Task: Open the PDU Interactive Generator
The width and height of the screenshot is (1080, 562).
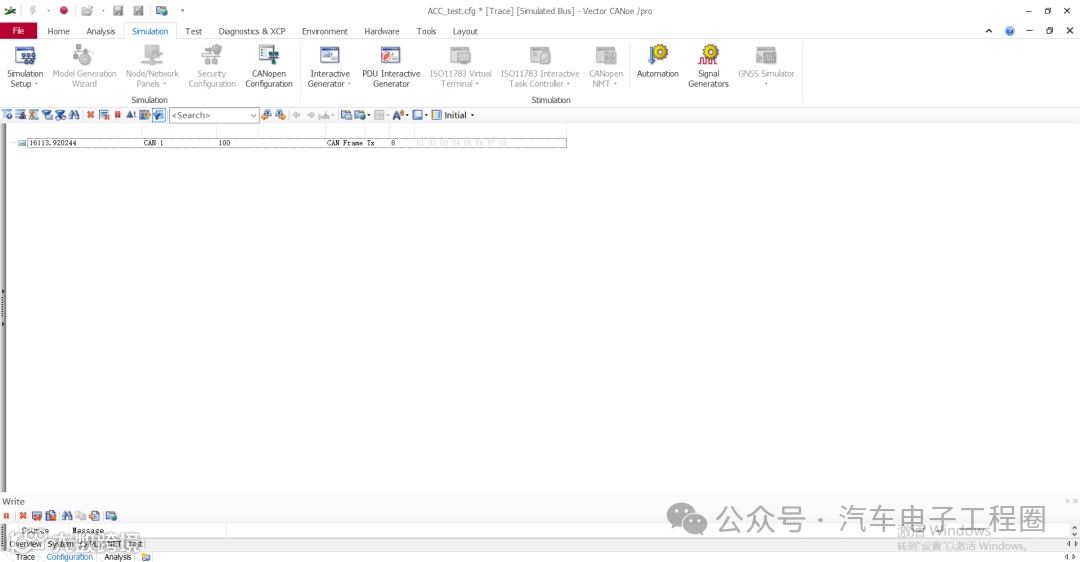Action: tap(391, 66)
